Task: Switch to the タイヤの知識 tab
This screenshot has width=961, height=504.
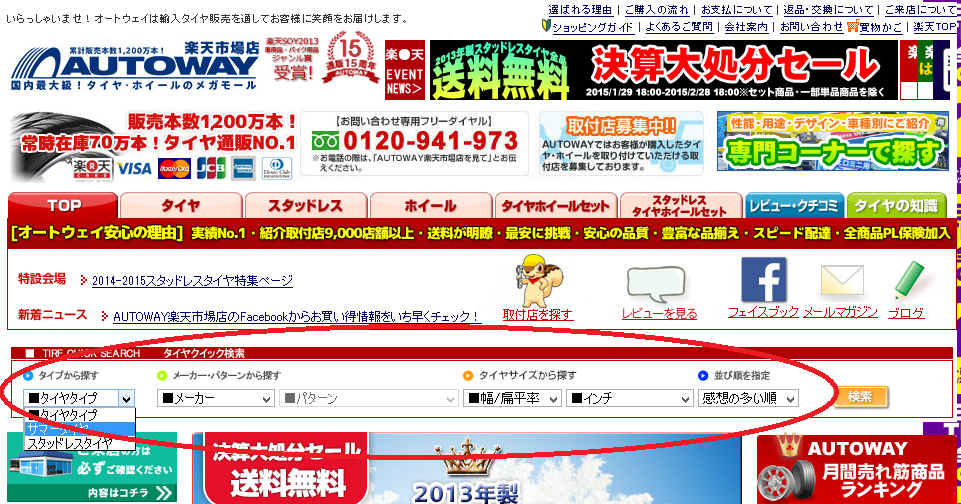Action: click(x=896, y=206)
